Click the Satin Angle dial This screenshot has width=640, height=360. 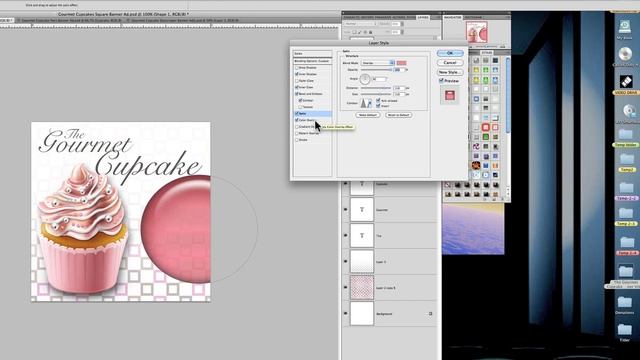click(x=365, y=79)
